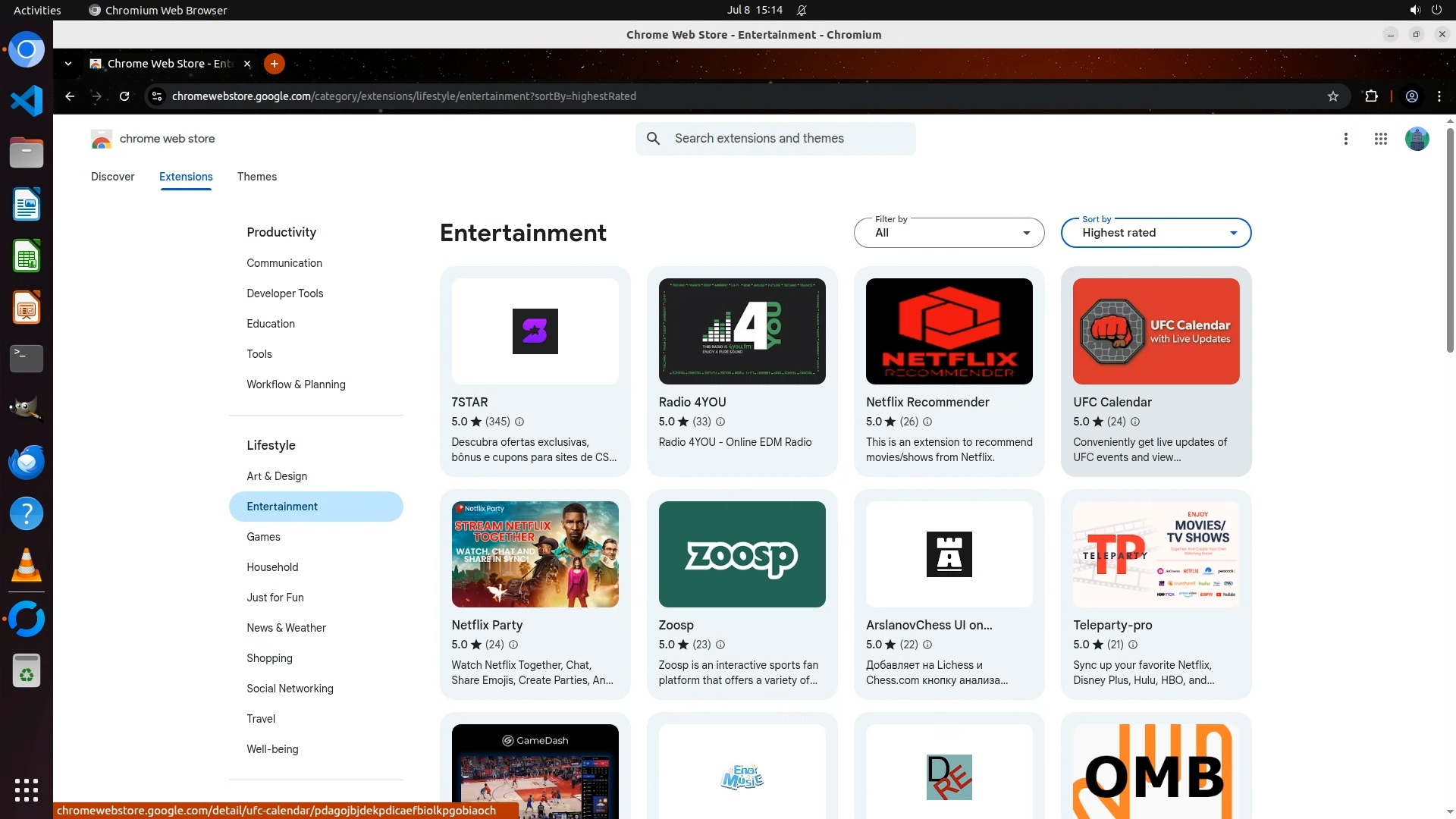Open the store's three-dot more options menu

point(1346,139)
